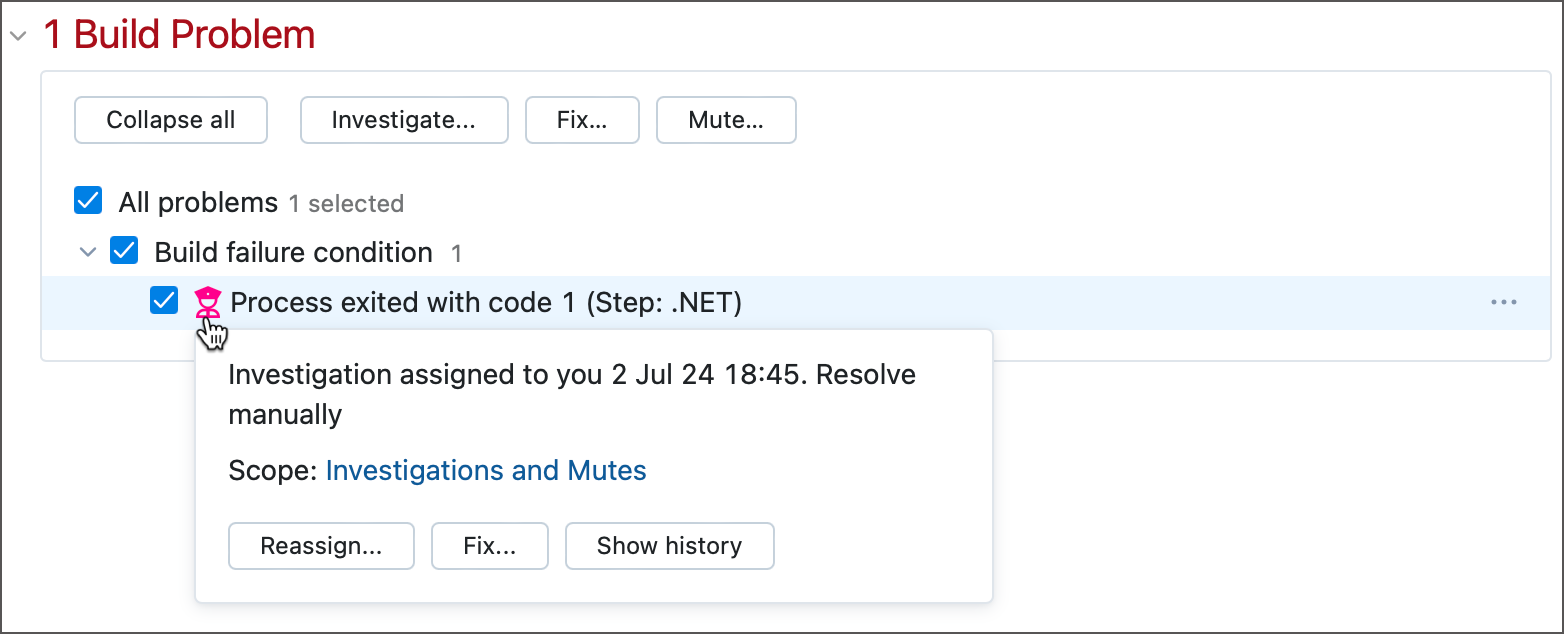Open the three-dot more actions menu
The width and height of the screenshot is (1564, 634).
click(x=1503, y=302)
